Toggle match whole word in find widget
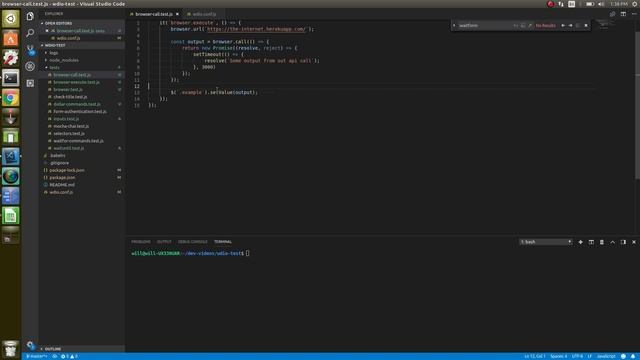 pos(523,25)
